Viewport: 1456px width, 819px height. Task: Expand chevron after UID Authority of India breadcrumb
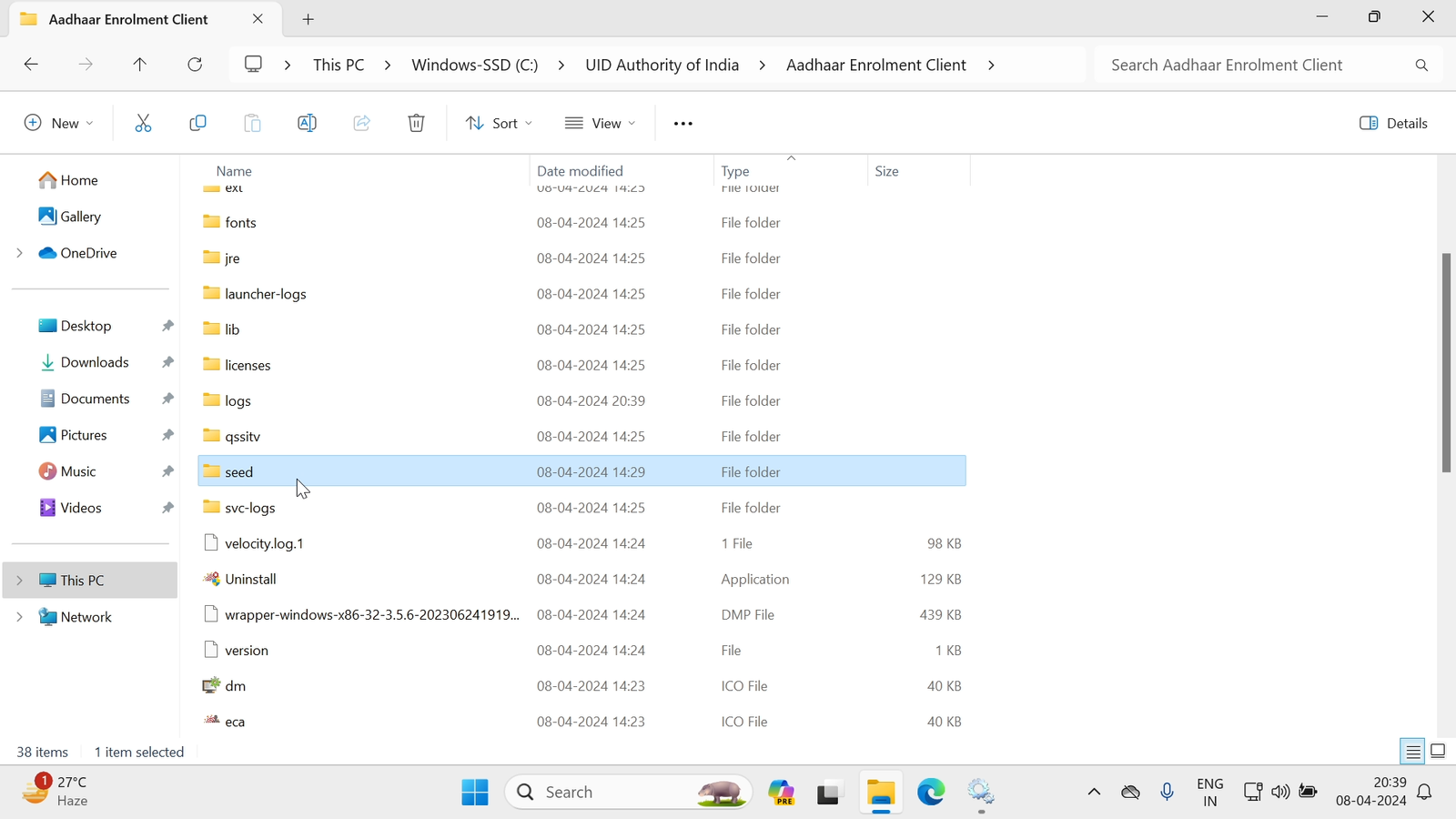[x=763, y=65]
